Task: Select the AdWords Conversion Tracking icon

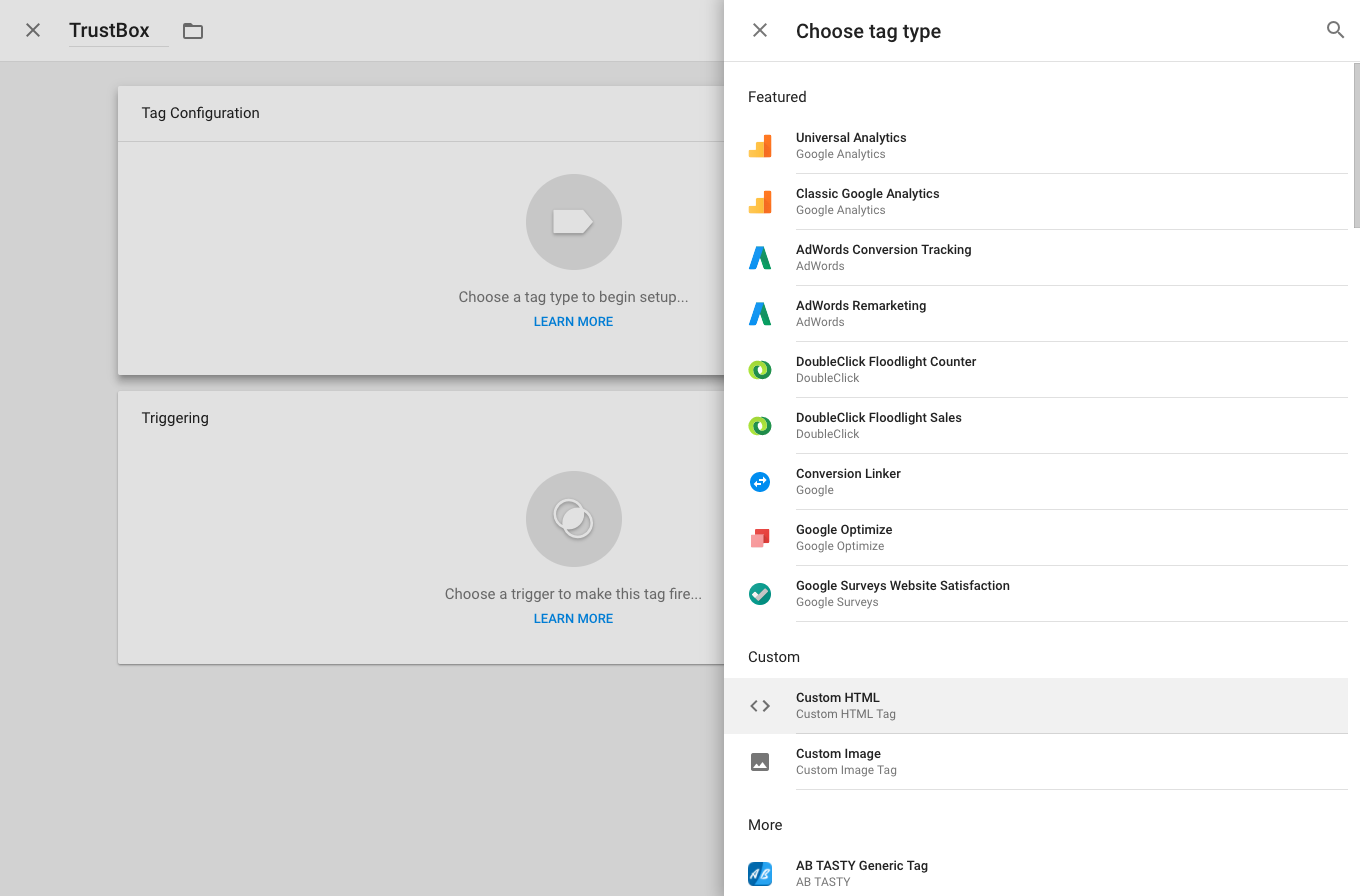Action: coord(760,257)
